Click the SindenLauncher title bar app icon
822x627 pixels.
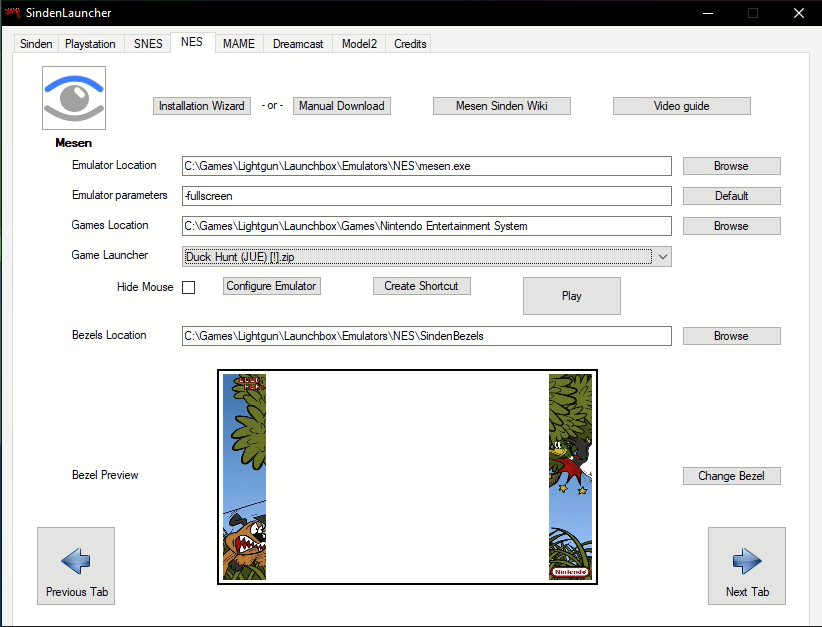tap(13, 13)
